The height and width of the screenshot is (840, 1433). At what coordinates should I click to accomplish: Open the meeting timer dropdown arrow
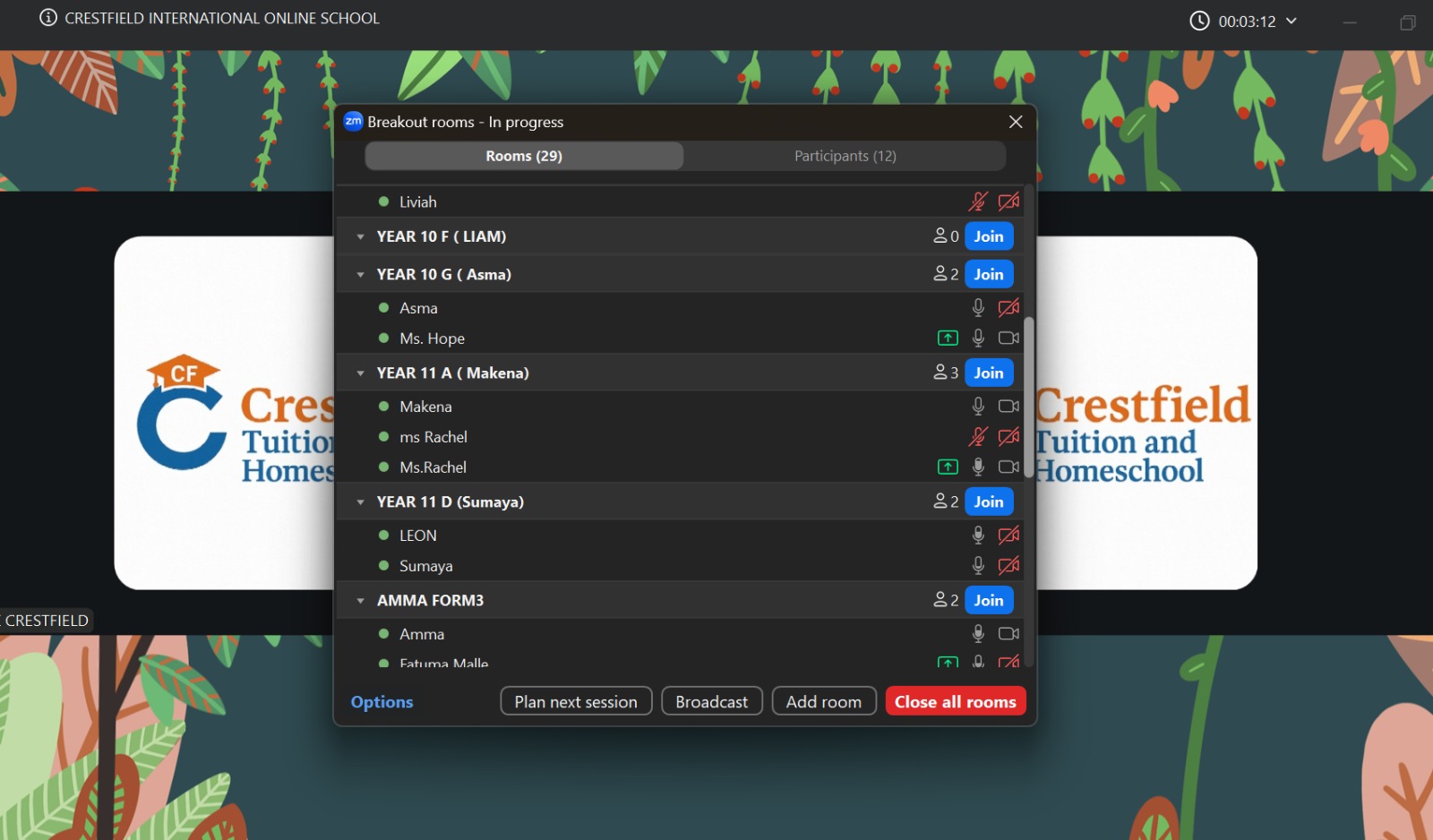point(1291,21)
